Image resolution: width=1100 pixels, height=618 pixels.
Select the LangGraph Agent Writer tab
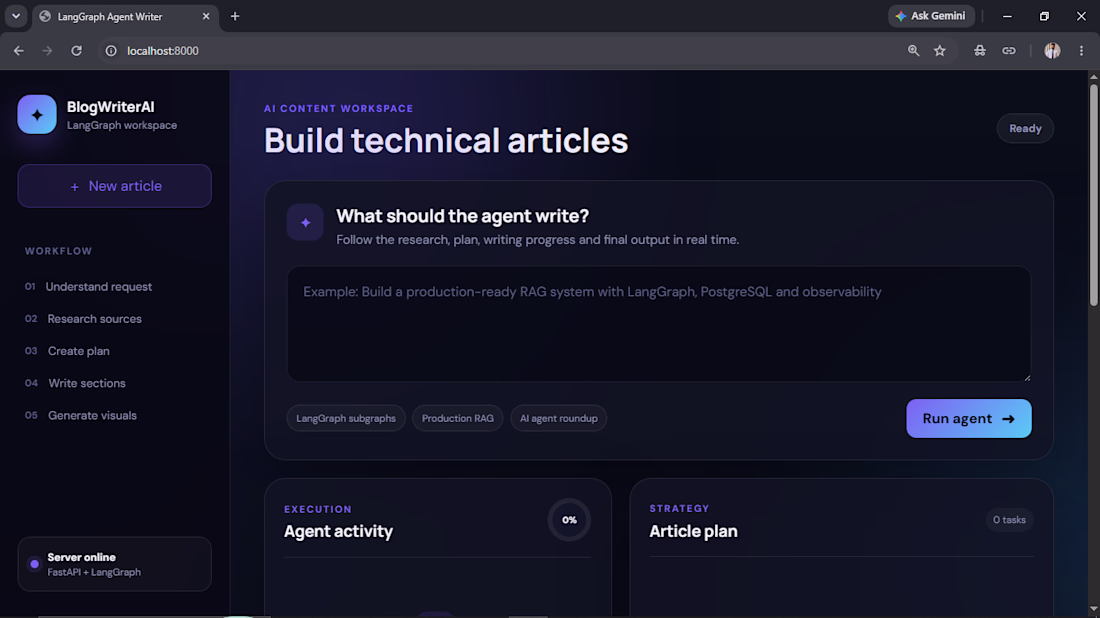coord(125,16)
